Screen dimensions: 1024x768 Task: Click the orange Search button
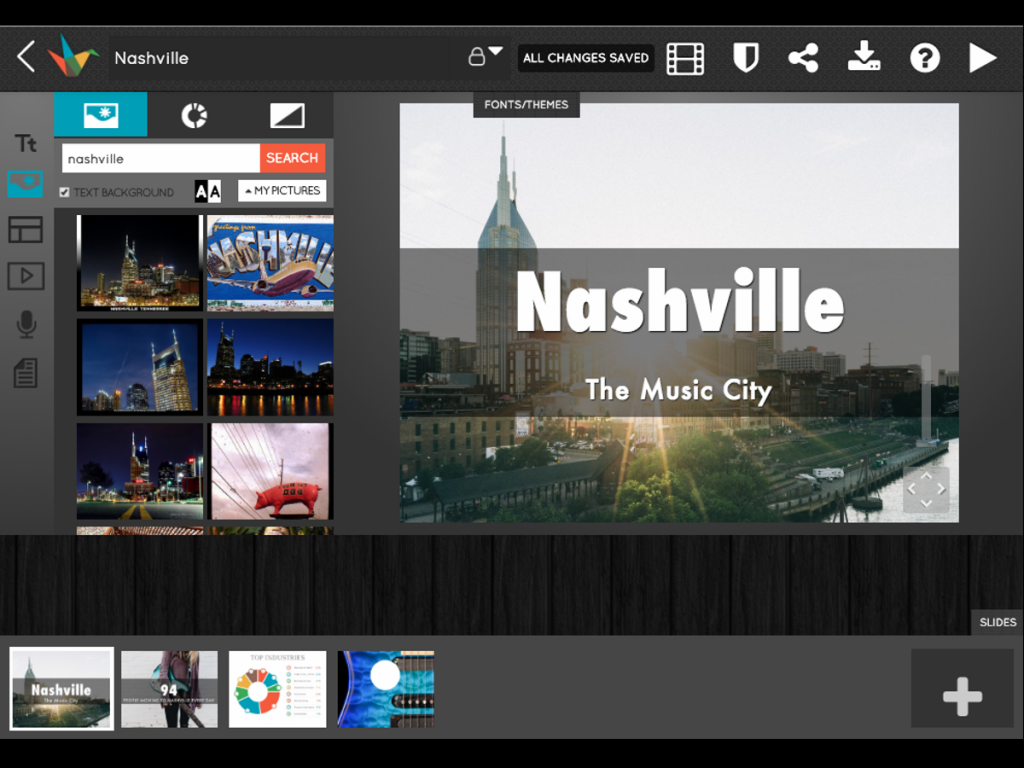(292, 158)
